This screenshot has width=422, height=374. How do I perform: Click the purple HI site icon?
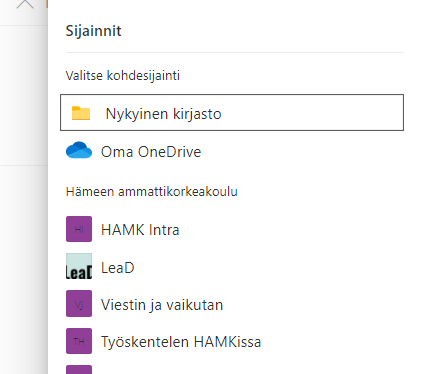(79, 229)
